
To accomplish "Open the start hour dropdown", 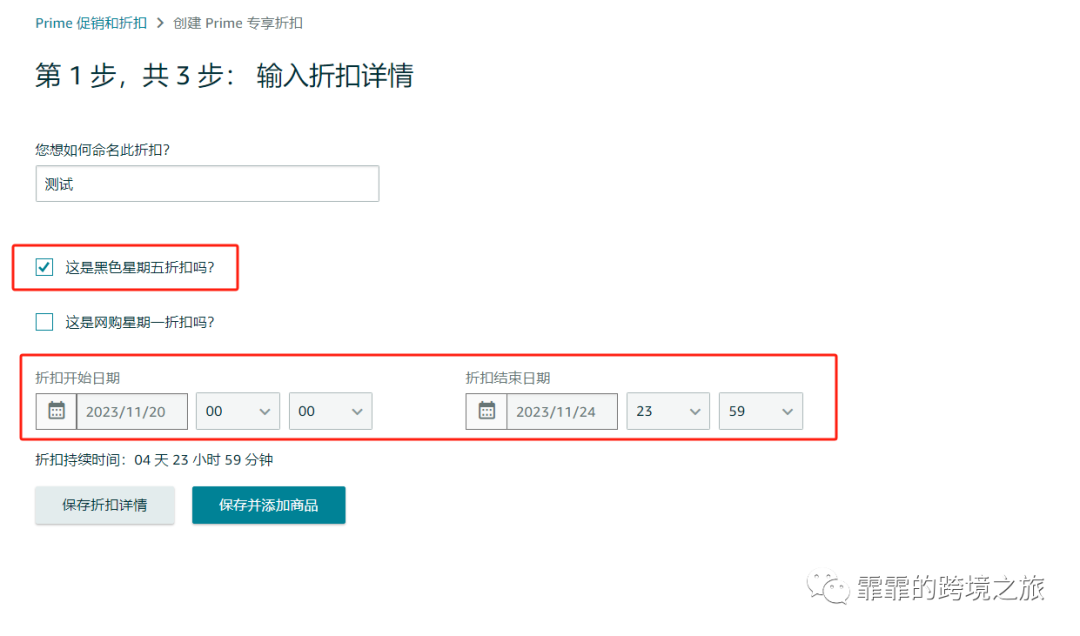I will (x=237, y=411).
